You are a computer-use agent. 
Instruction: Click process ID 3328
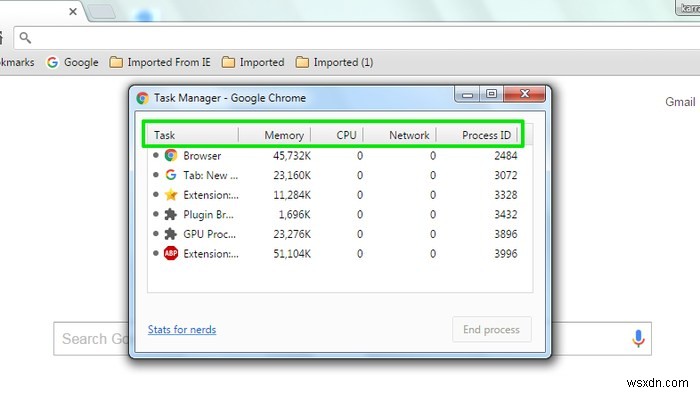(x=506, y=195)
